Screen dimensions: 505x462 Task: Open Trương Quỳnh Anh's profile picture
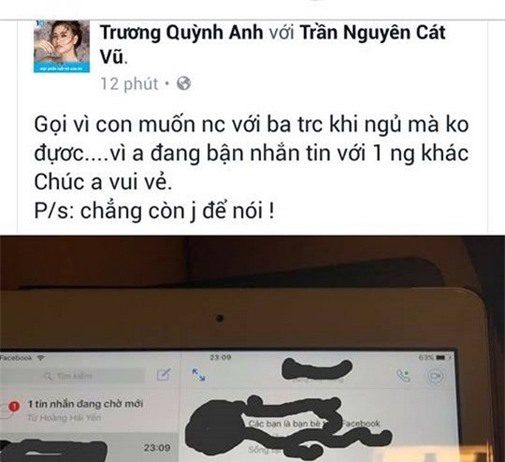click(62, 46)
